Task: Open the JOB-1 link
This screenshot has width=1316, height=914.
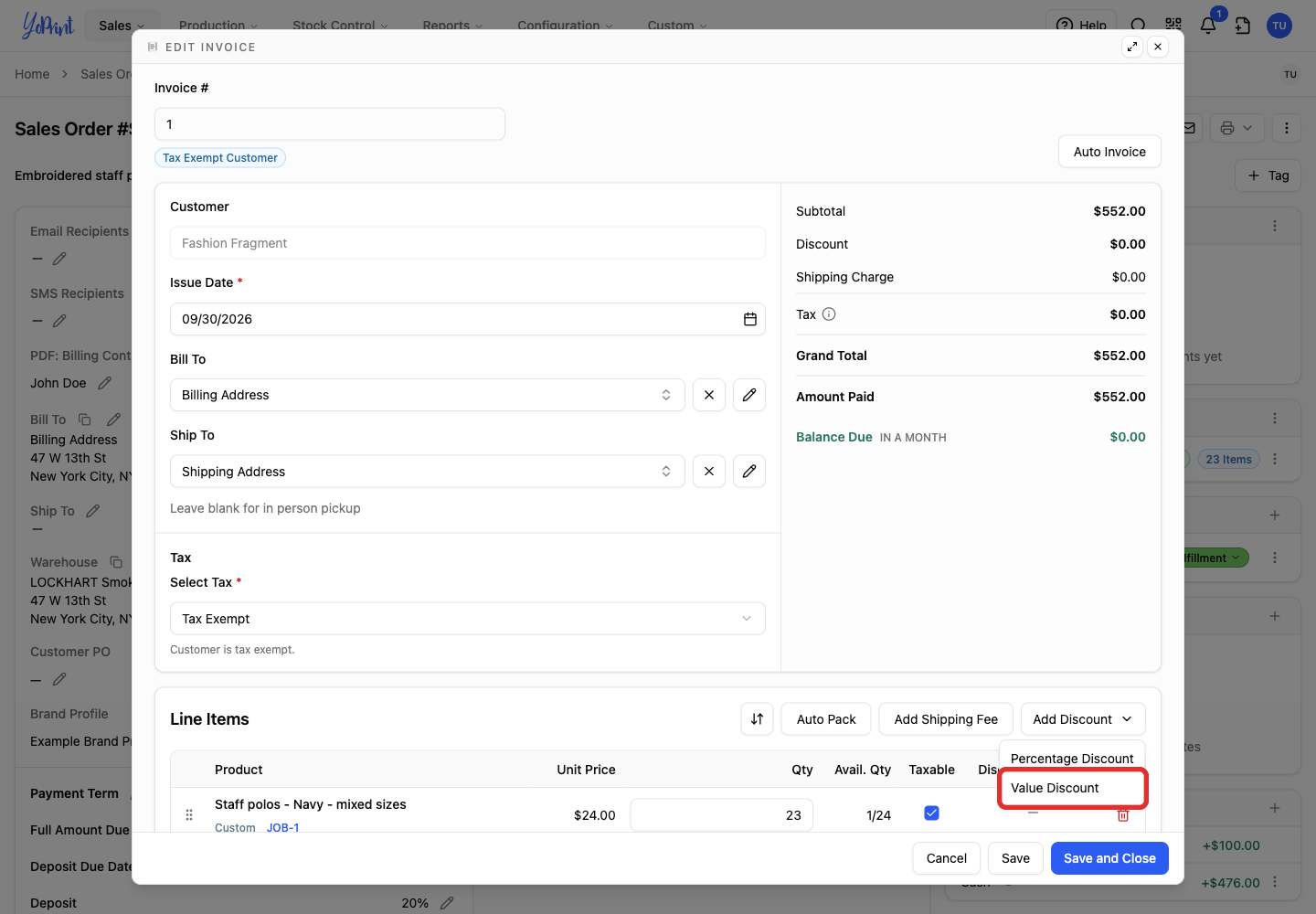Action: 283,827
